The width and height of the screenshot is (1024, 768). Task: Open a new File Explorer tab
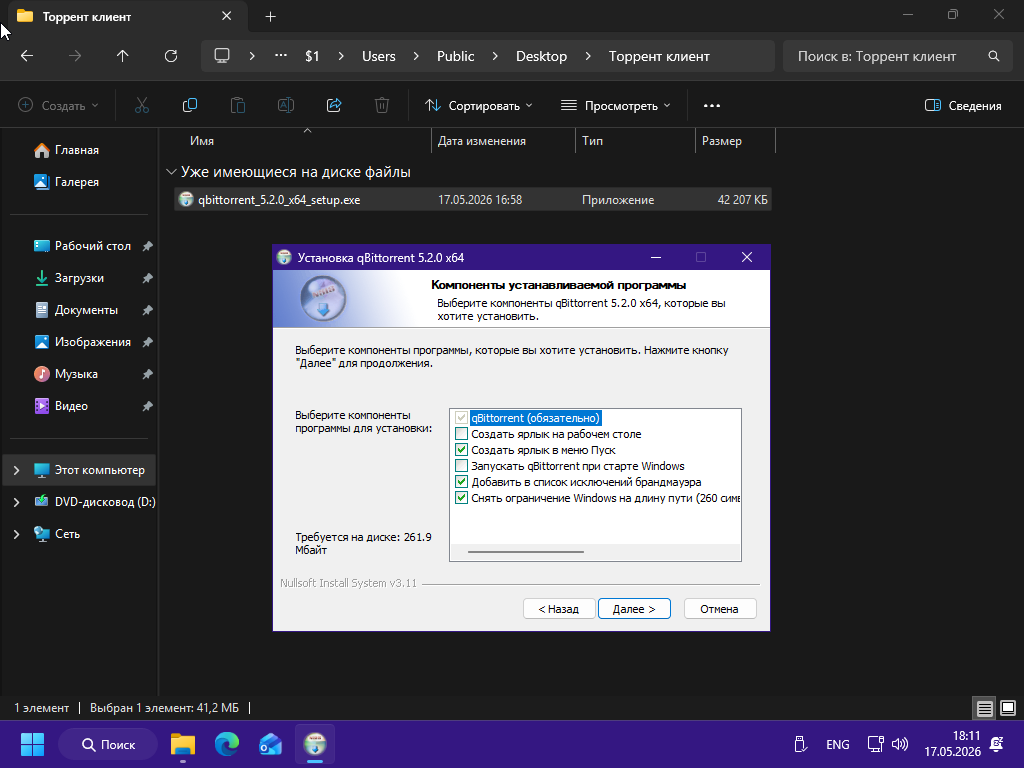click(x=270, y=16)
